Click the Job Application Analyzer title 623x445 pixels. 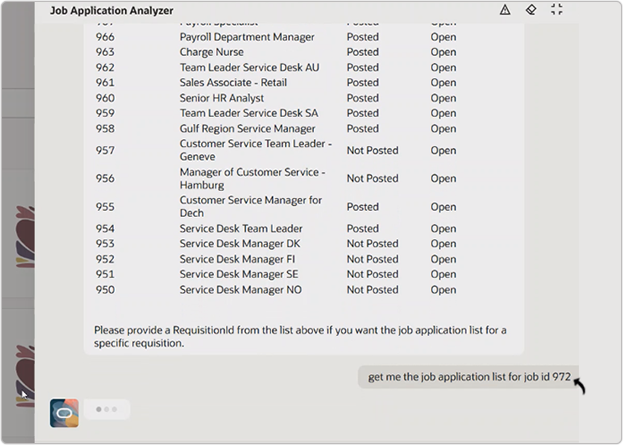pos(112,11)
